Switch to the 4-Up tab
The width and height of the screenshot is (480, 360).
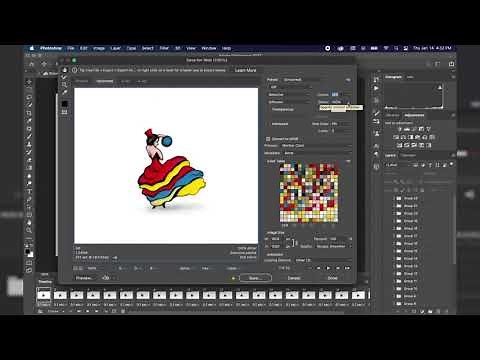(142, 81)
